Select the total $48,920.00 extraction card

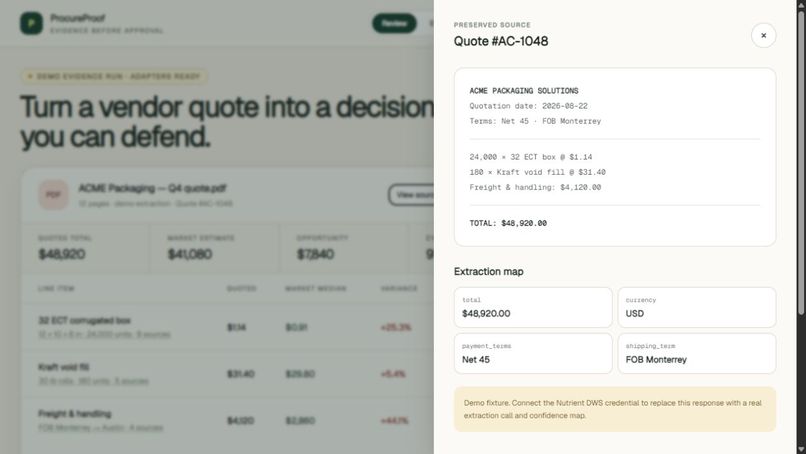(533, 307)
